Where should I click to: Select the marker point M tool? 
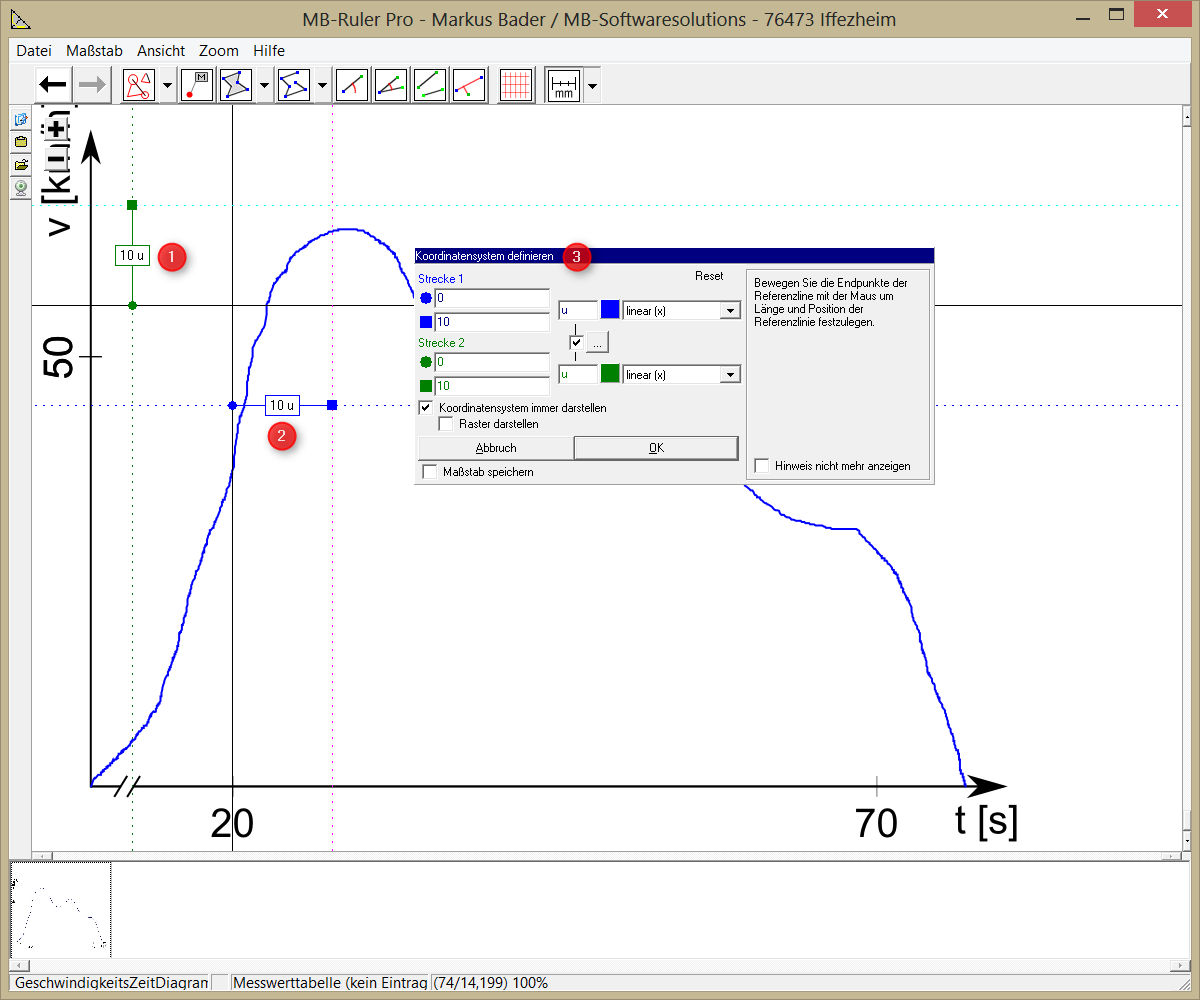197,85
